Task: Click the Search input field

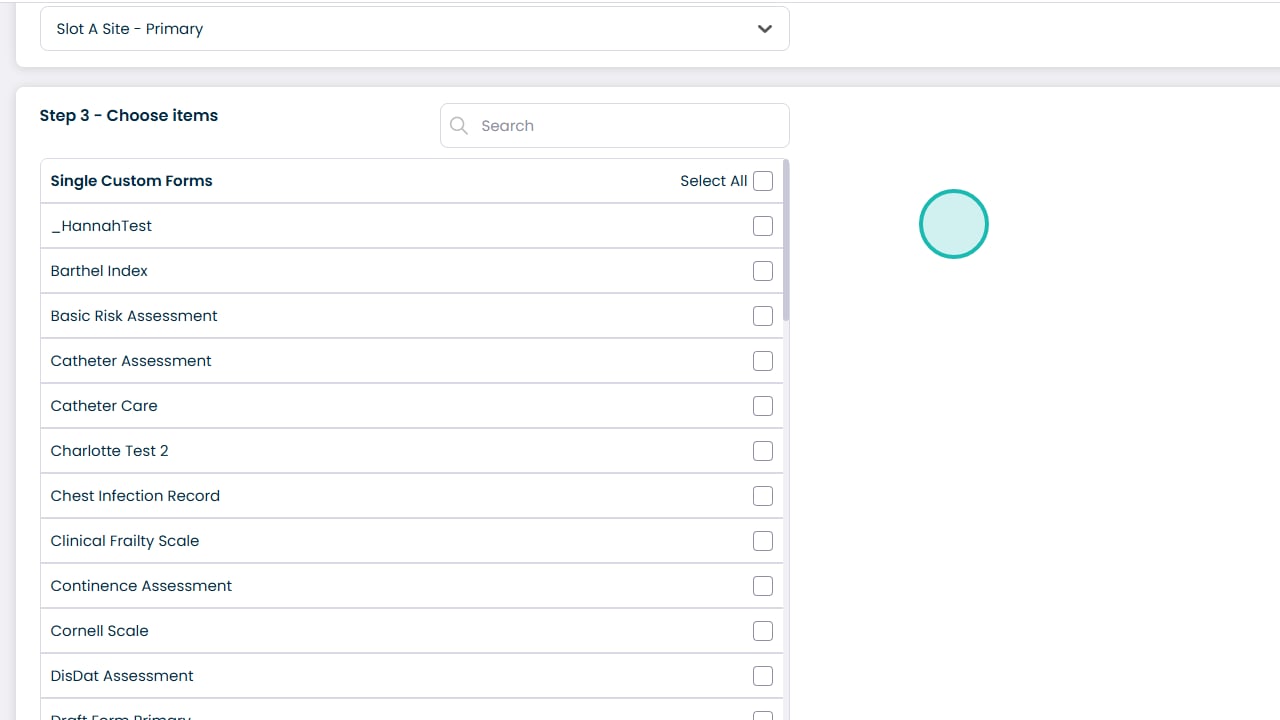Action: (x=614, y=126)
